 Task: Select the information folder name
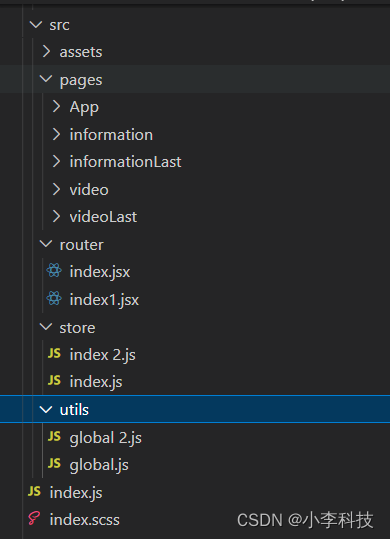click(111, 134)
